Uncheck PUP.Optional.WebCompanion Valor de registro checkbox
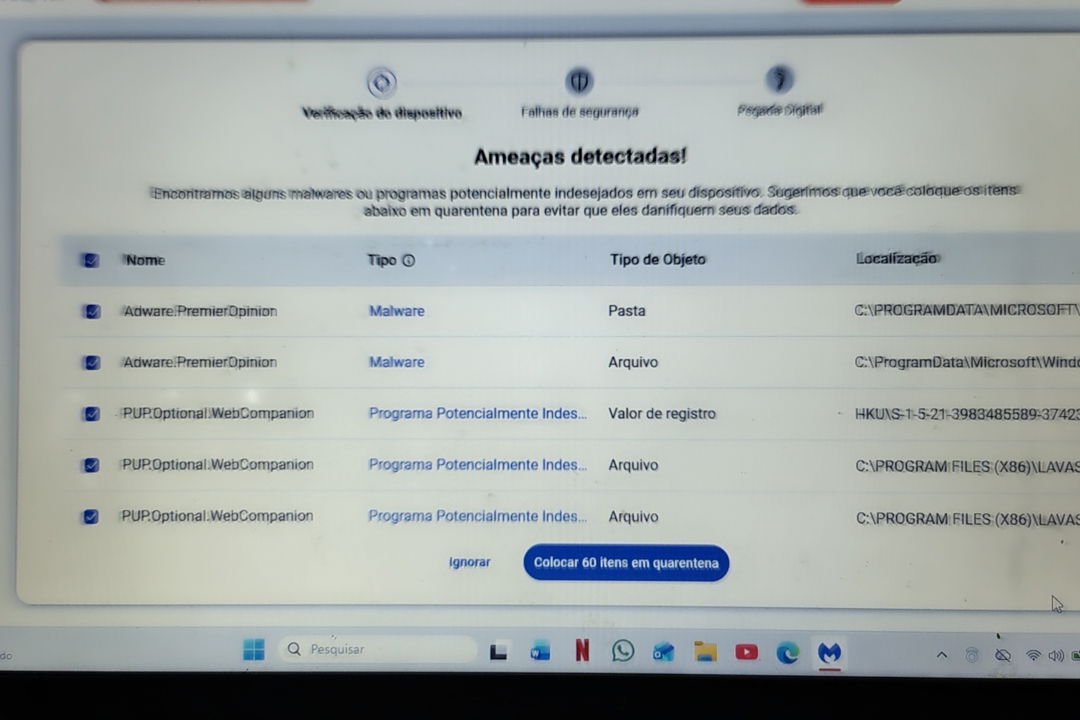This screenshot has width=1080, height=720. [91, 414]
